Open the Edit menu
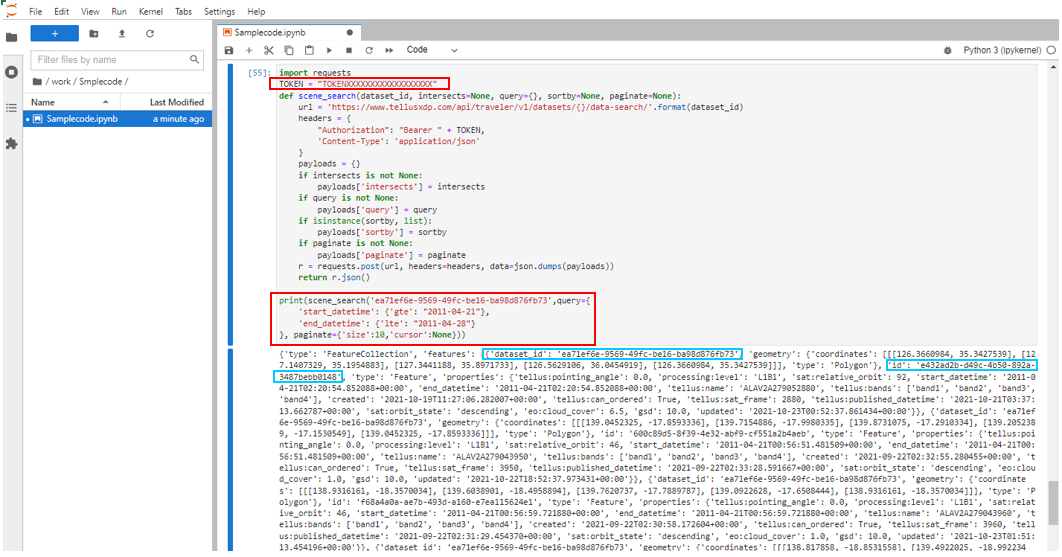This screenshot has height=557, width=1062. pyautogui.click(x=62, y=12)
